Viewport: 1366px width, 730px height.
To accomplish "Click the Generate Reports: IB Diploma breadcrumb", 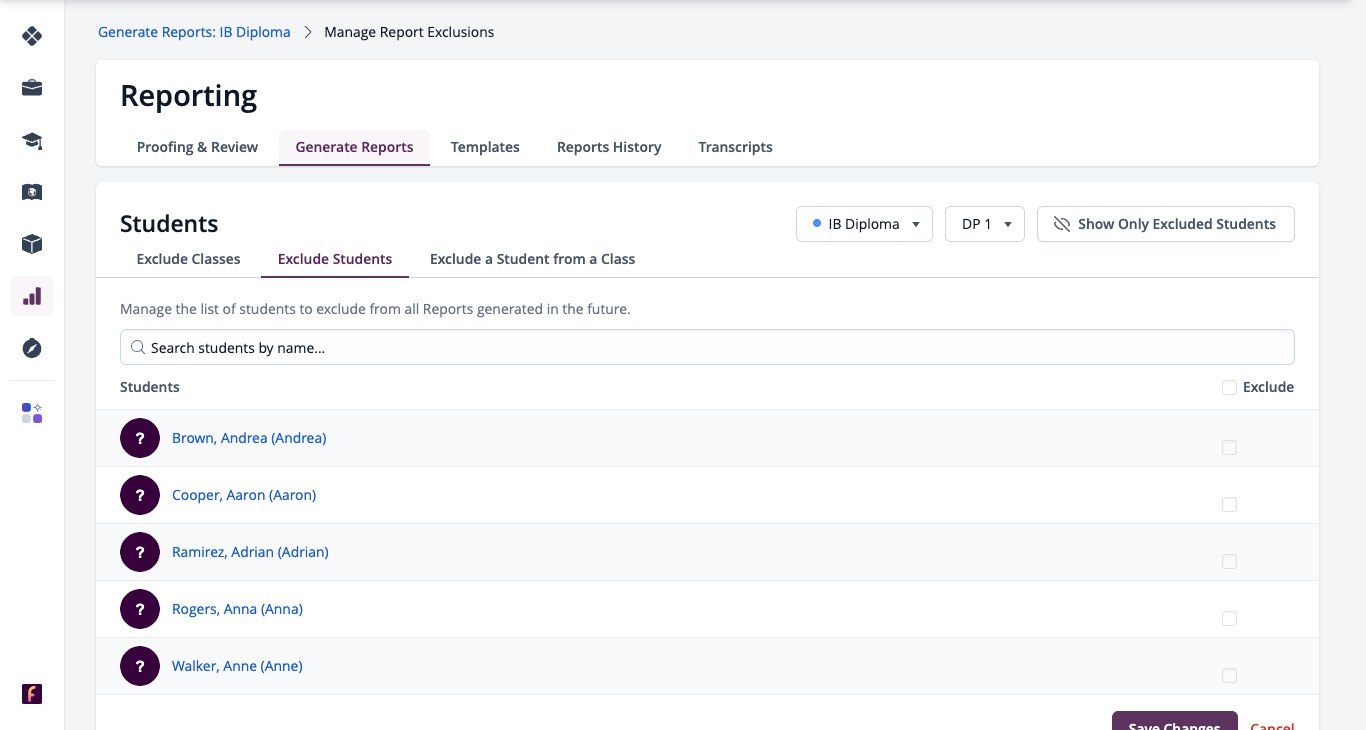I will click(x=194, y=32).
